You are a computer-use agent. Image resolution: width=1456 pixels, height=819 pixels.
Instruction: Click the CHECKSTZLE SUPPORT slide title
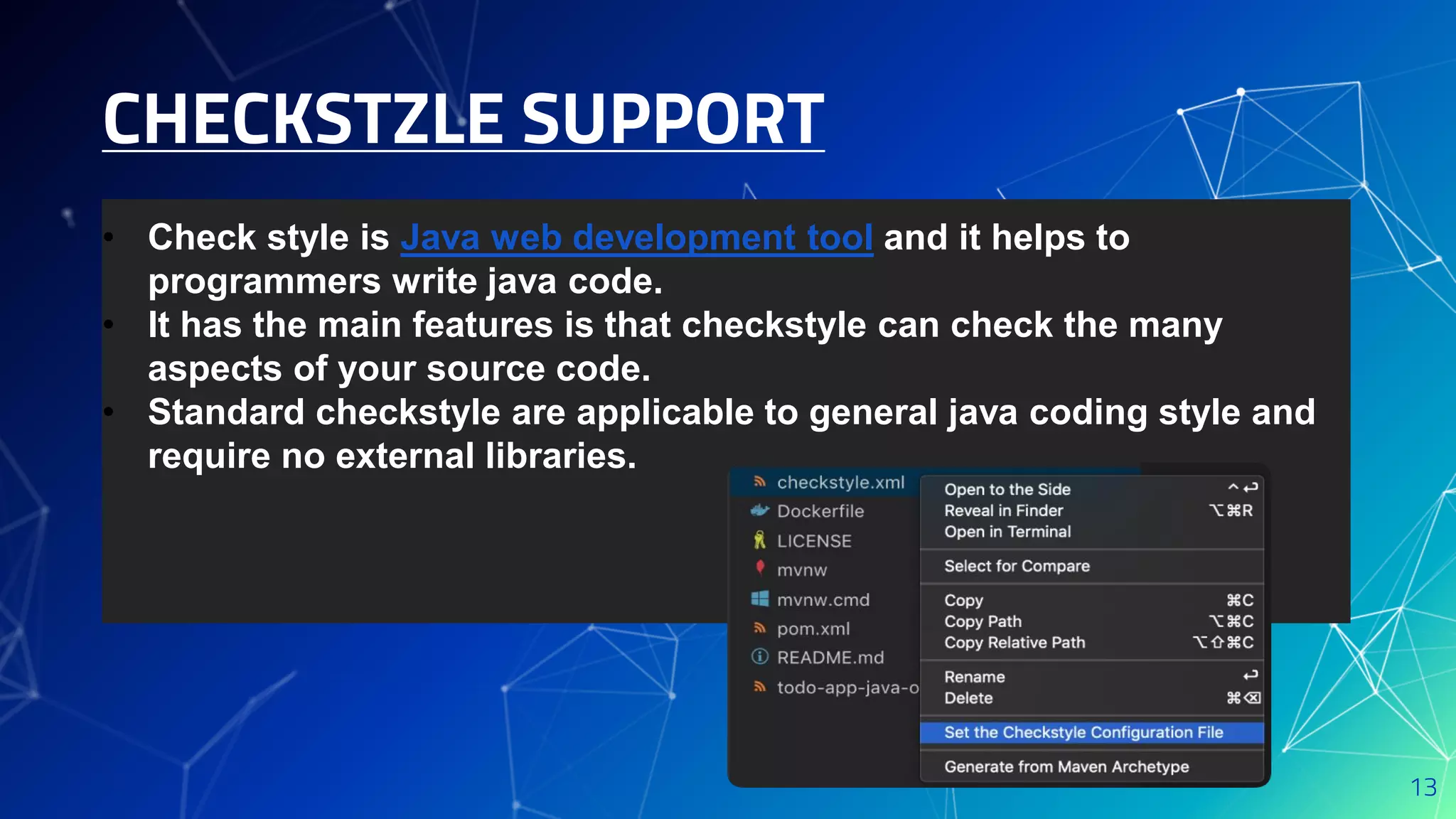pyautogui.click(x=464, y=119)
